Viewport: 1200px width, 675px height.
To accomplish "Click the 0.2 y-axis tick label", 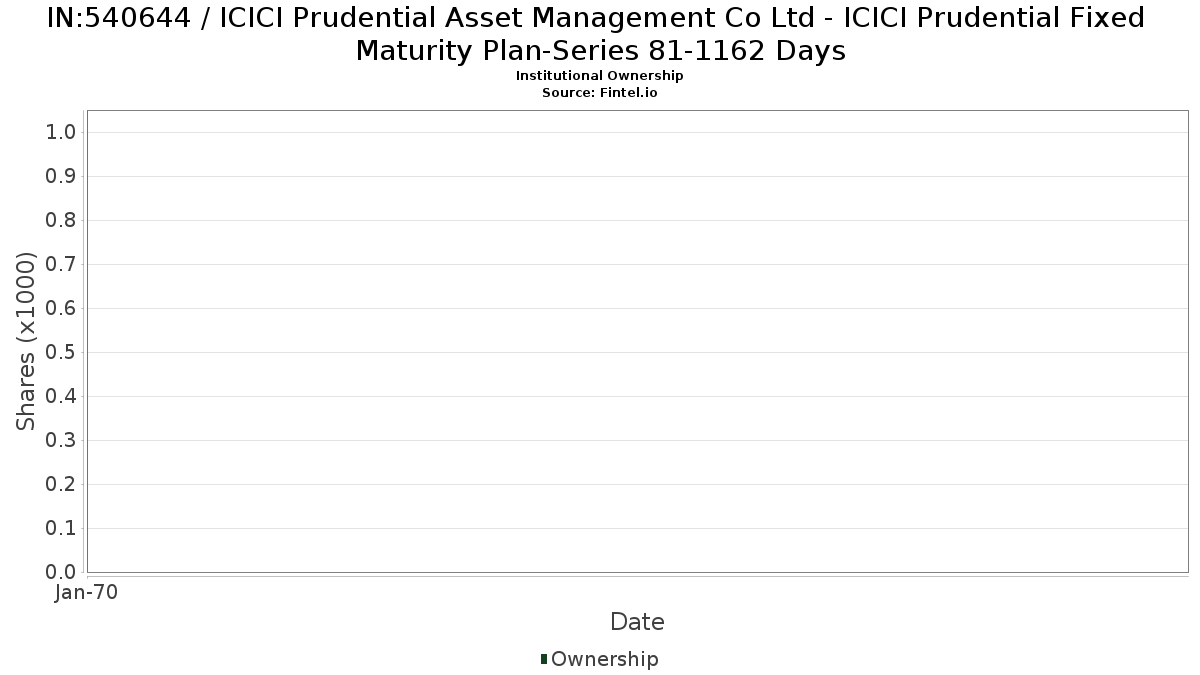I will point(62,485).
